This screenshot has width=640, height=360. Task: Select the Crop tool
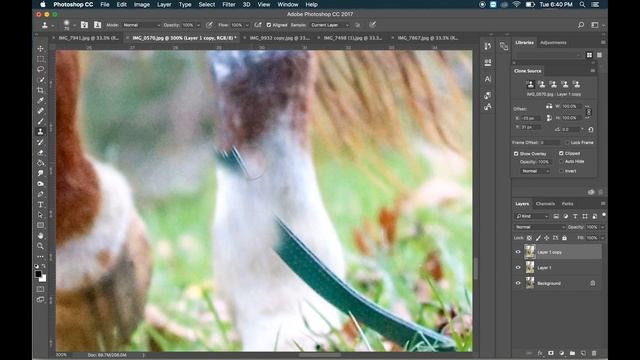coord(40,90)
